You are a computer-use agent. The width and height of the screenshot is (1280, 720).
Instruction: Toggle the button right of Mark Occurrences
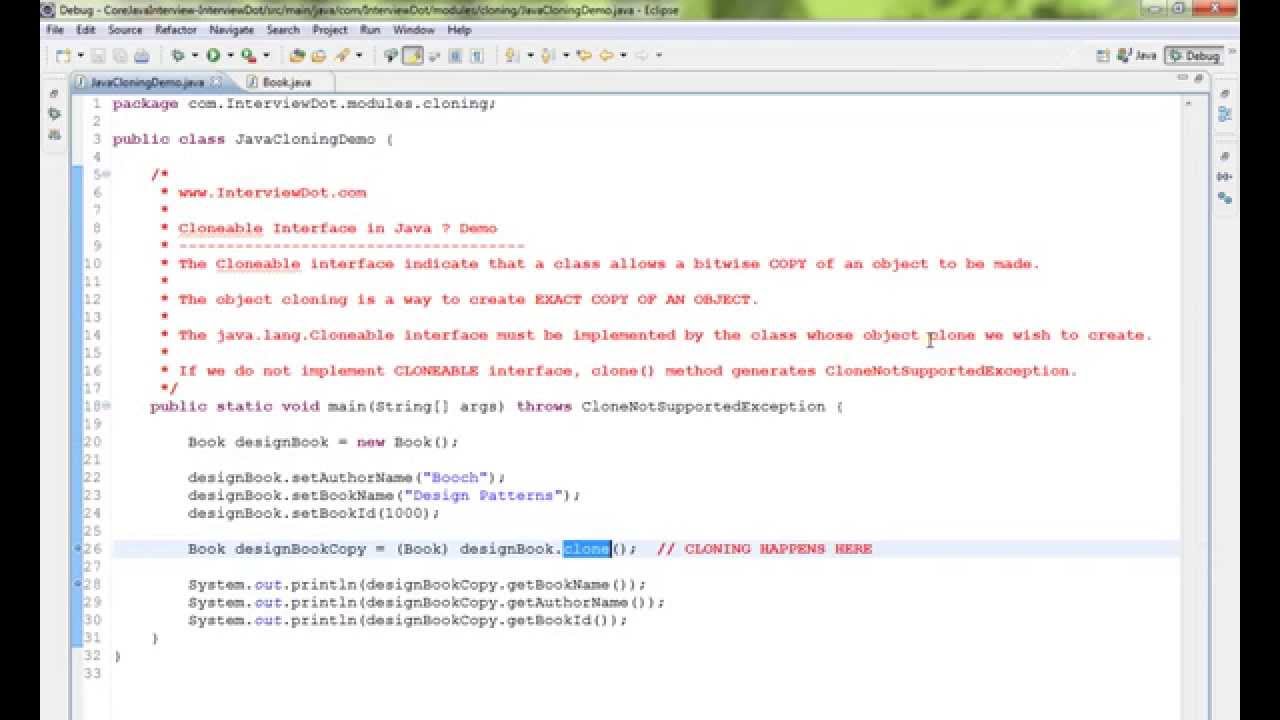434,56
